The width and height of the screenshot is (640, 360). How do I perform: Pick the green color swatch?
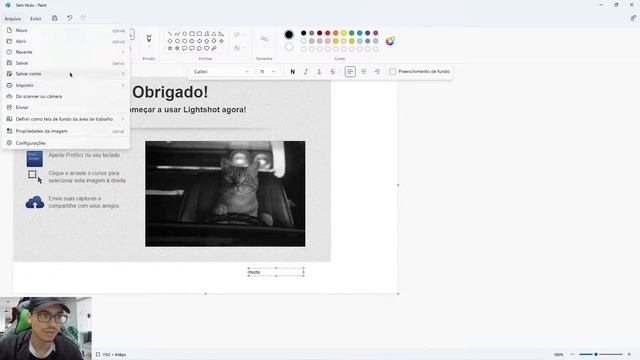pos(351,33)
